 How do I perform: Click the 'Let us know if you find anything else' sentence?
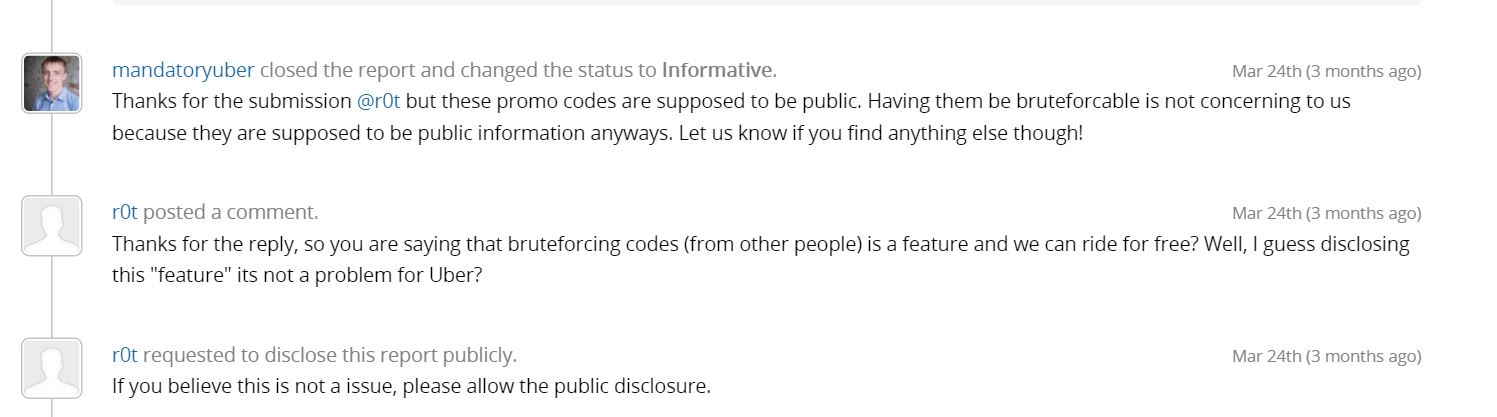881,132
